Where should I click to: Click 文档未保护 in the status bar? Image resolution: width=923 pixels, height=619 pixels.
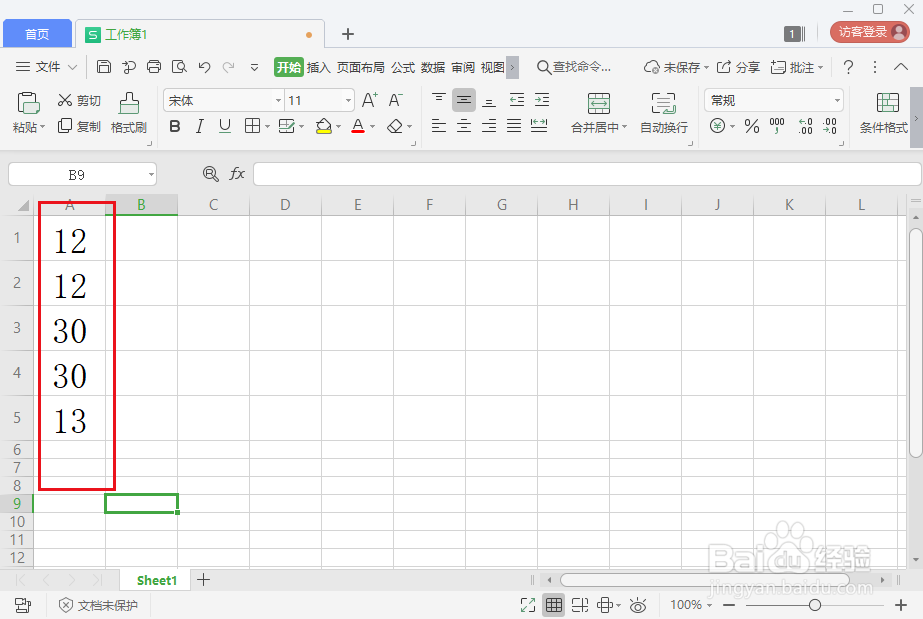coord(98,605)
